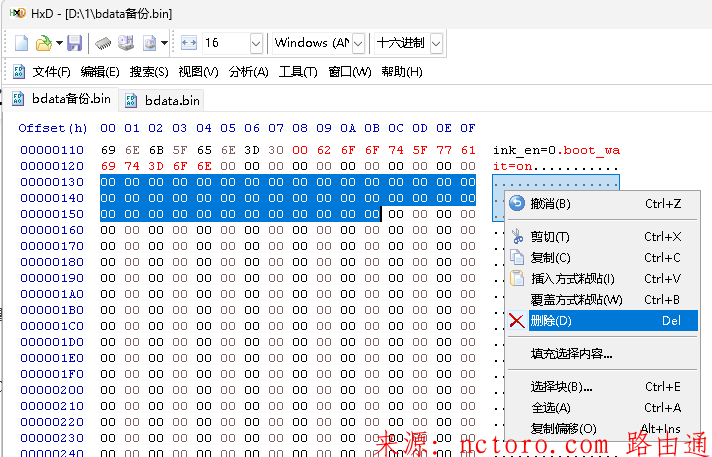Screen dimensions: 712x457
Task: Click the Open disk icon
Action: [x=126, y=43]
